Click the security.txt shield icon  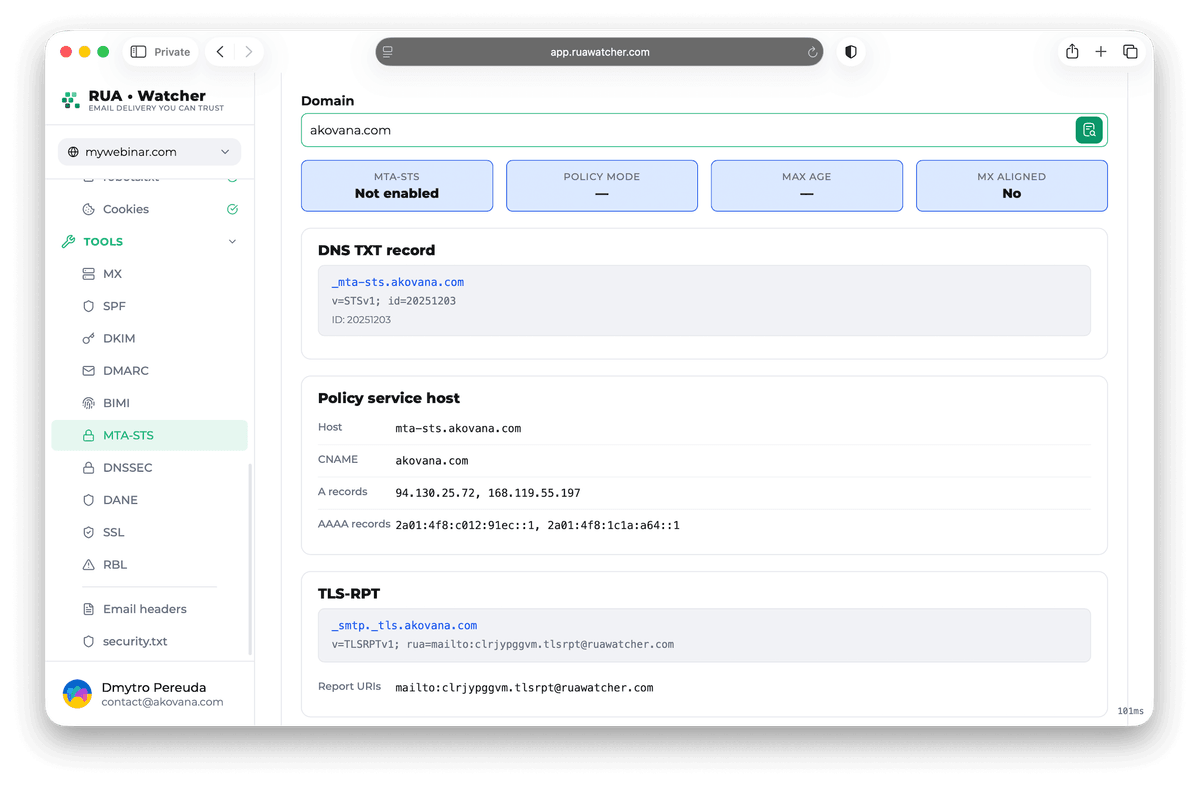point(89,641)
